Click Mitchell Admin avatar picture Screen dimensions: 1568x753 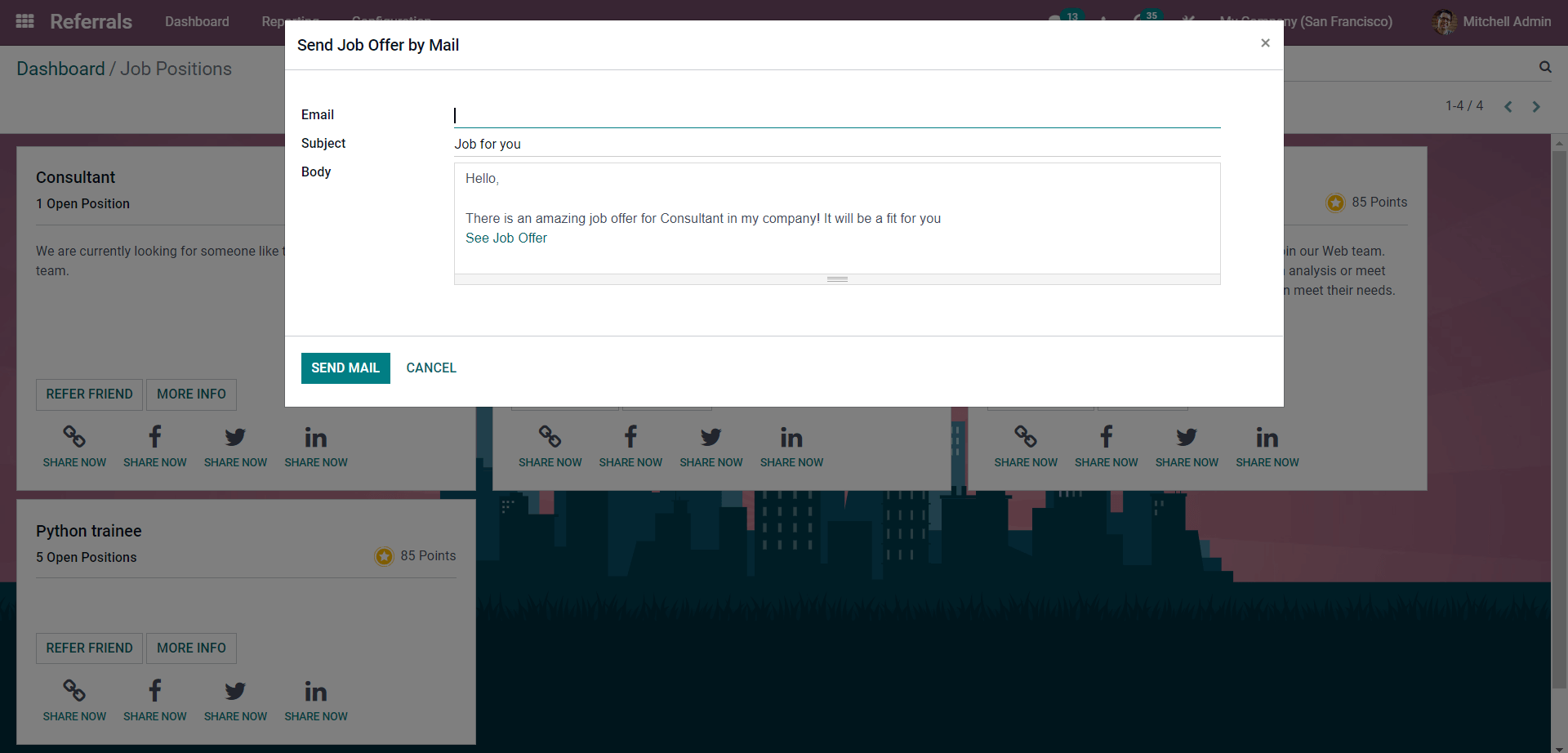tap(1444, 21)
